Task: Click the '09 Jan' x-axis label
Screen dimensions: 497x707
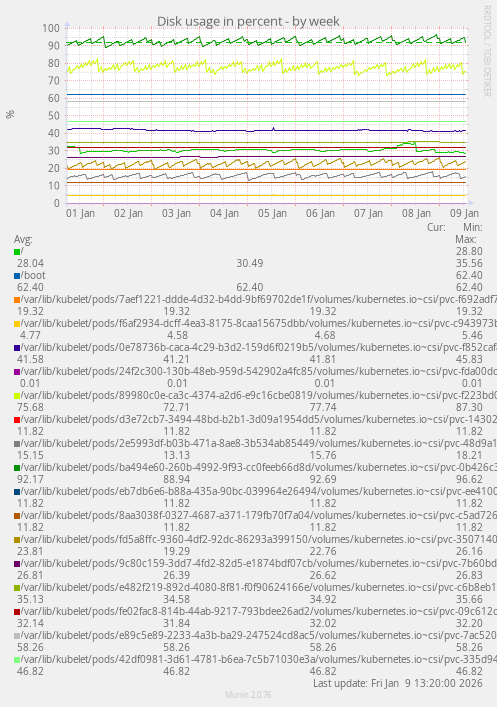Action: pyautogui.click(x=465, y=213)
